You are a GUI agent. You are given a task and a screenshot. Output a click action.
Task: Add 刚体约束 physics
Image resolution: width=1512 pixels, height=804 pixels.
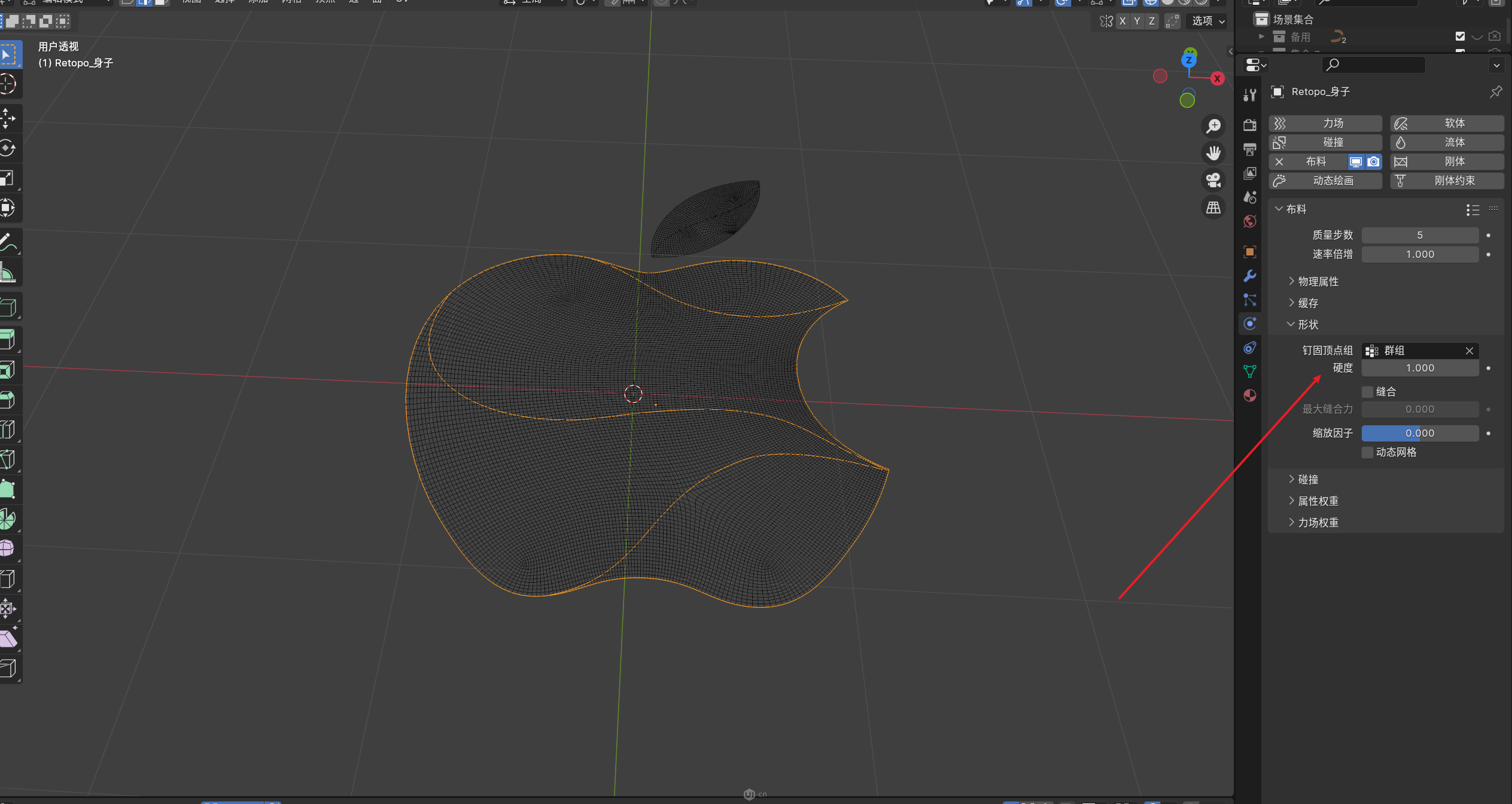click(x=1447, y=181)
